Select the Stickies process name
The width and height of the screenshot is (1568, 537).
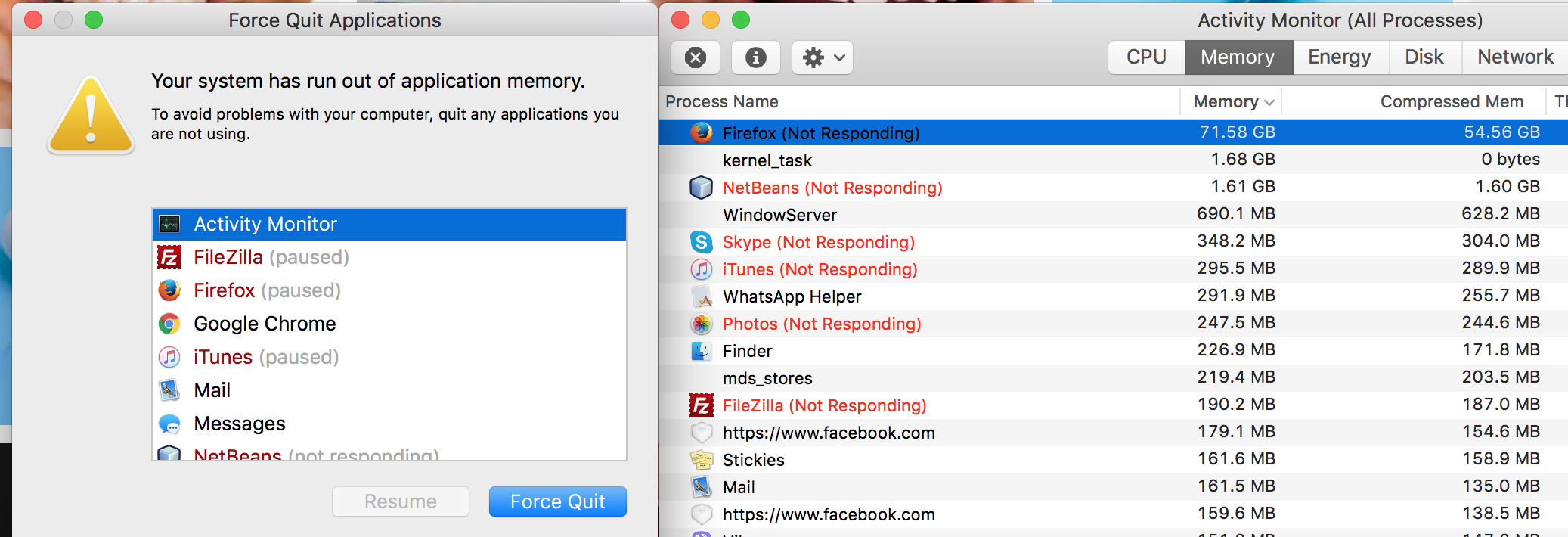[754, 460]
